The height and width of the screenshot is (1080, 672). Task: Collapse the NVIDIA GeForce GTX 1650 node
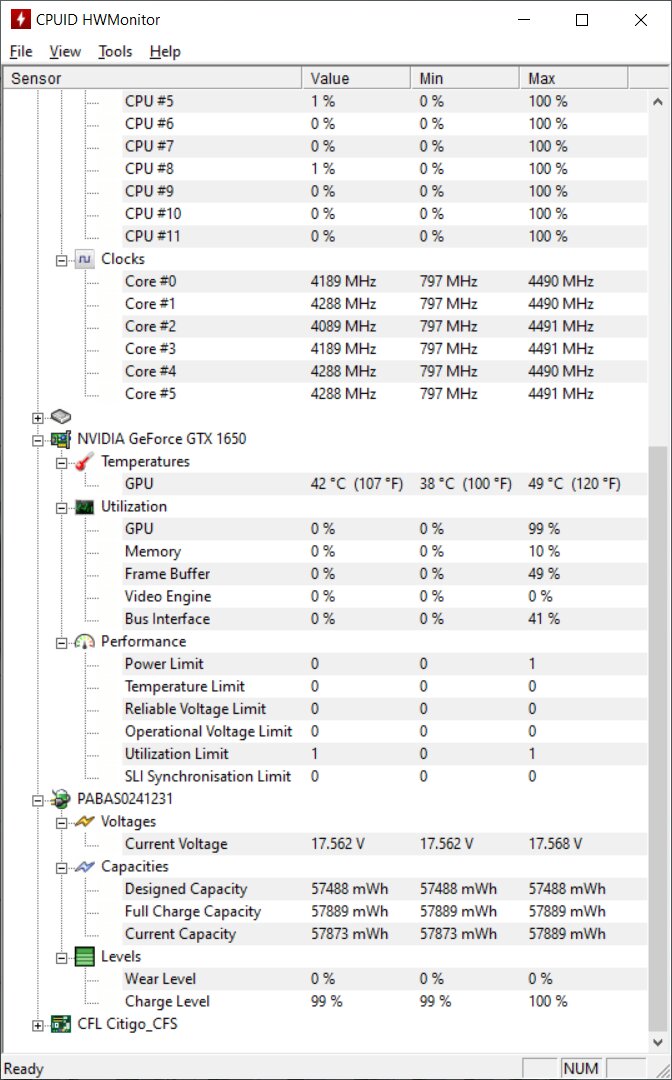click(38, 439)
